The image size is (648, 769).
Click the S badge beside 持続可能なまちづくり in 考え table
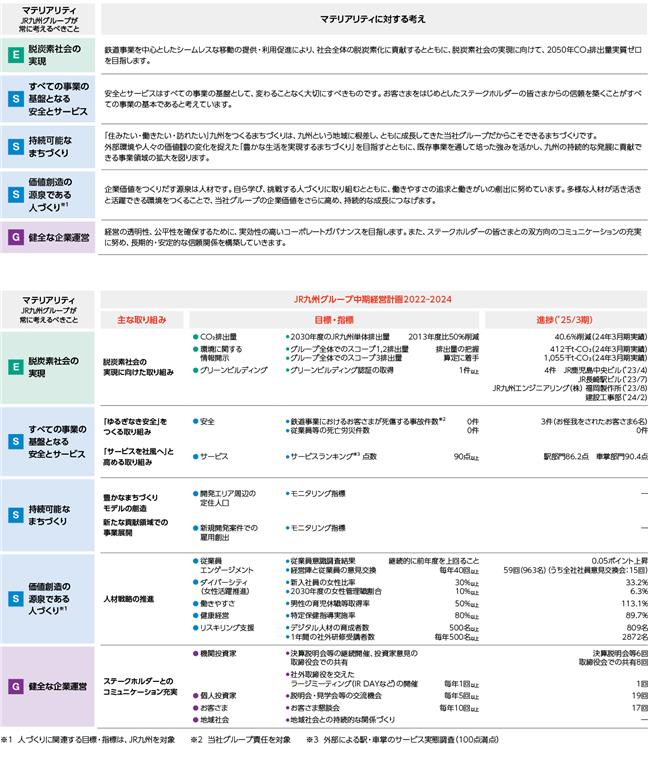(16, 146)
